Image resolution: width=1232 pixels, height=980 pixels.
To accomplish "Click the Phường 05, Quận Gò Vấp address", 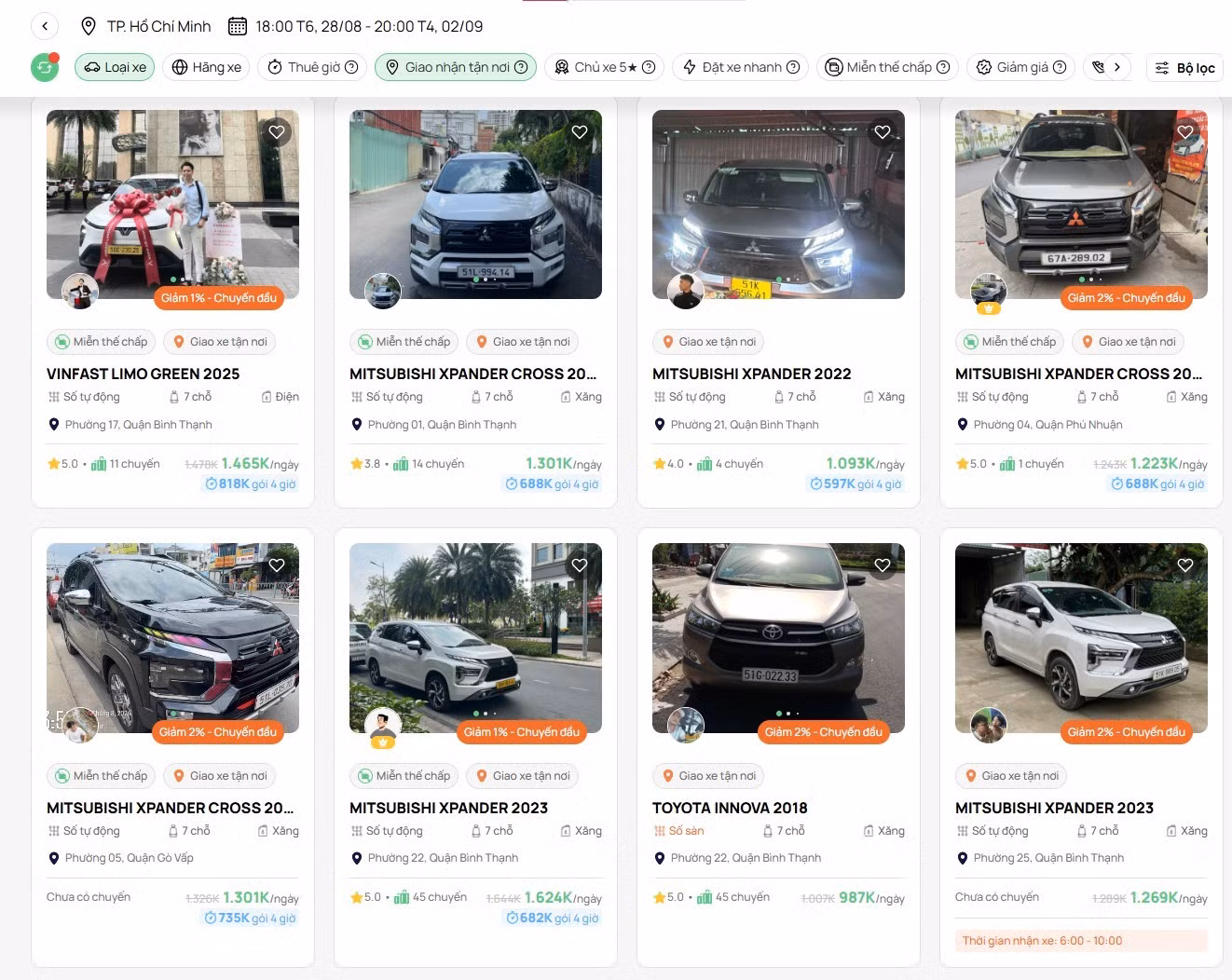I will click(x=129, y=858).
